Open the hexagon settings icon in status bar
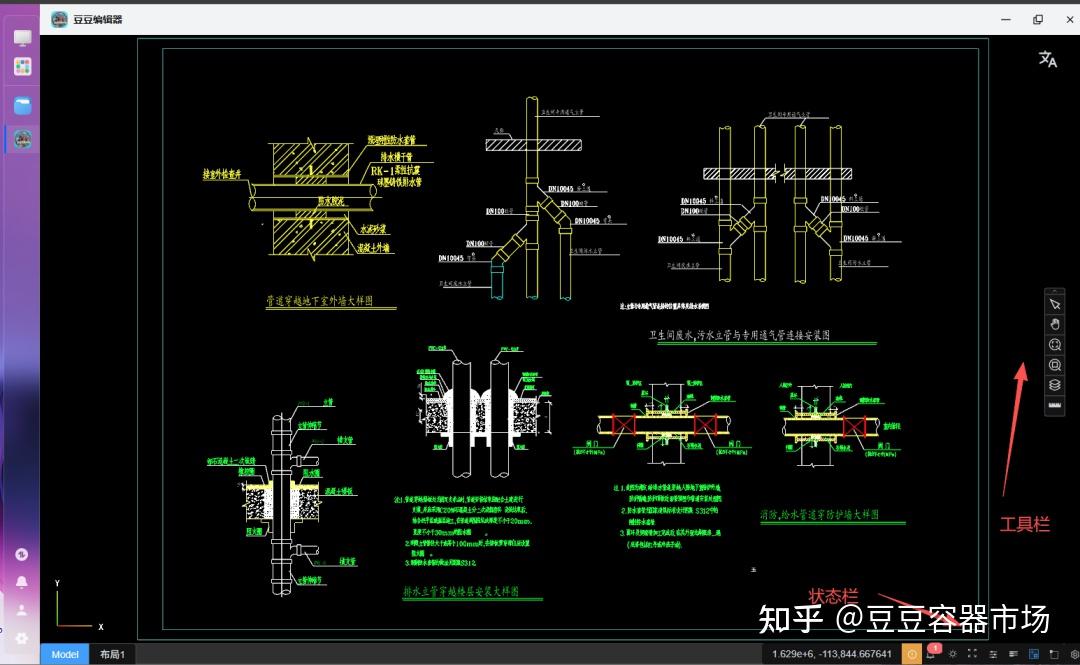The height and width of the screenshot is (665, 1080). tap(1074, 654)
